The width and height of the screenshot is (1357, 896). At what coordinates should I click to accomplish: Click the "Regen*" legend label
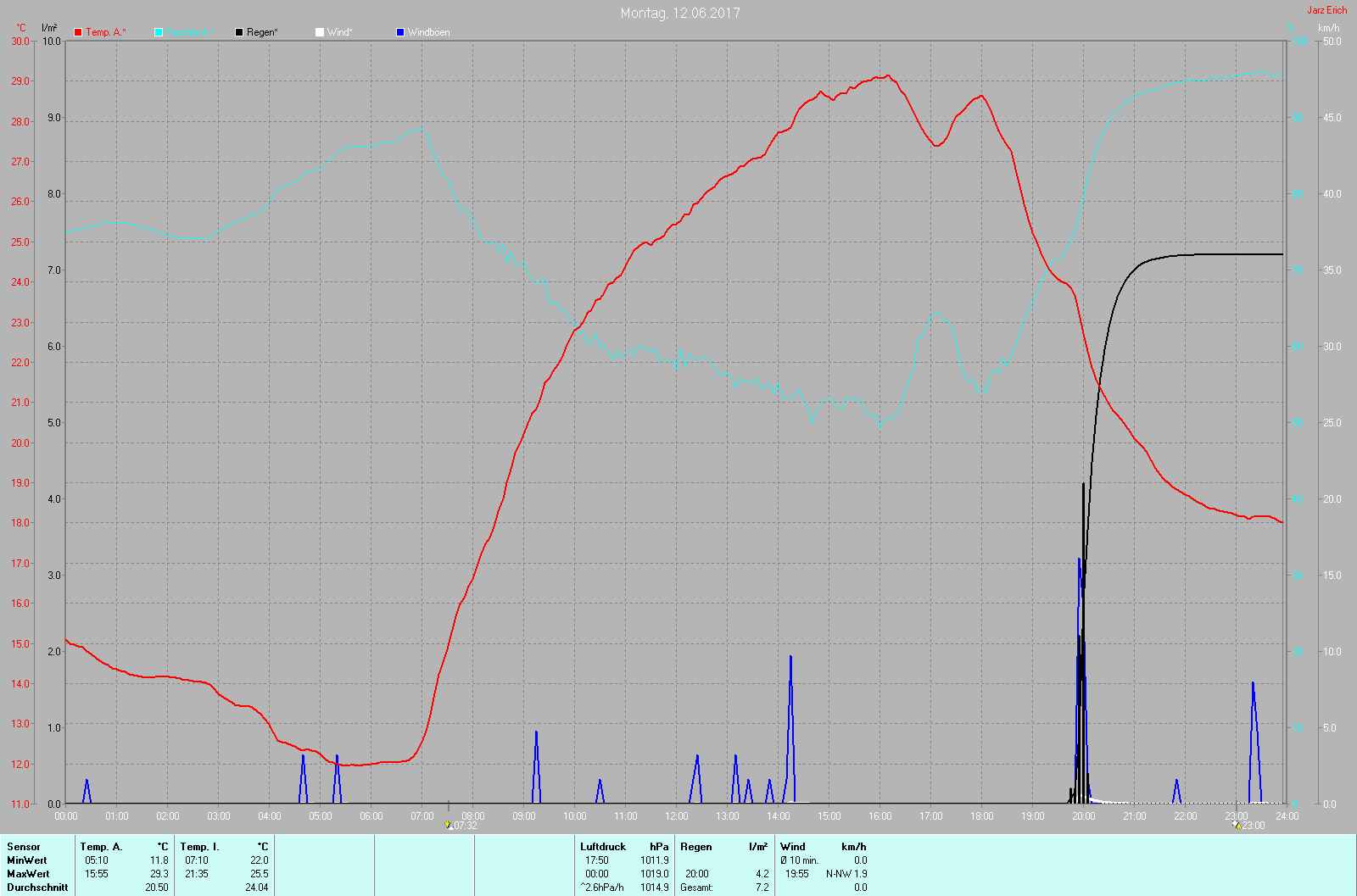[263, 32]
